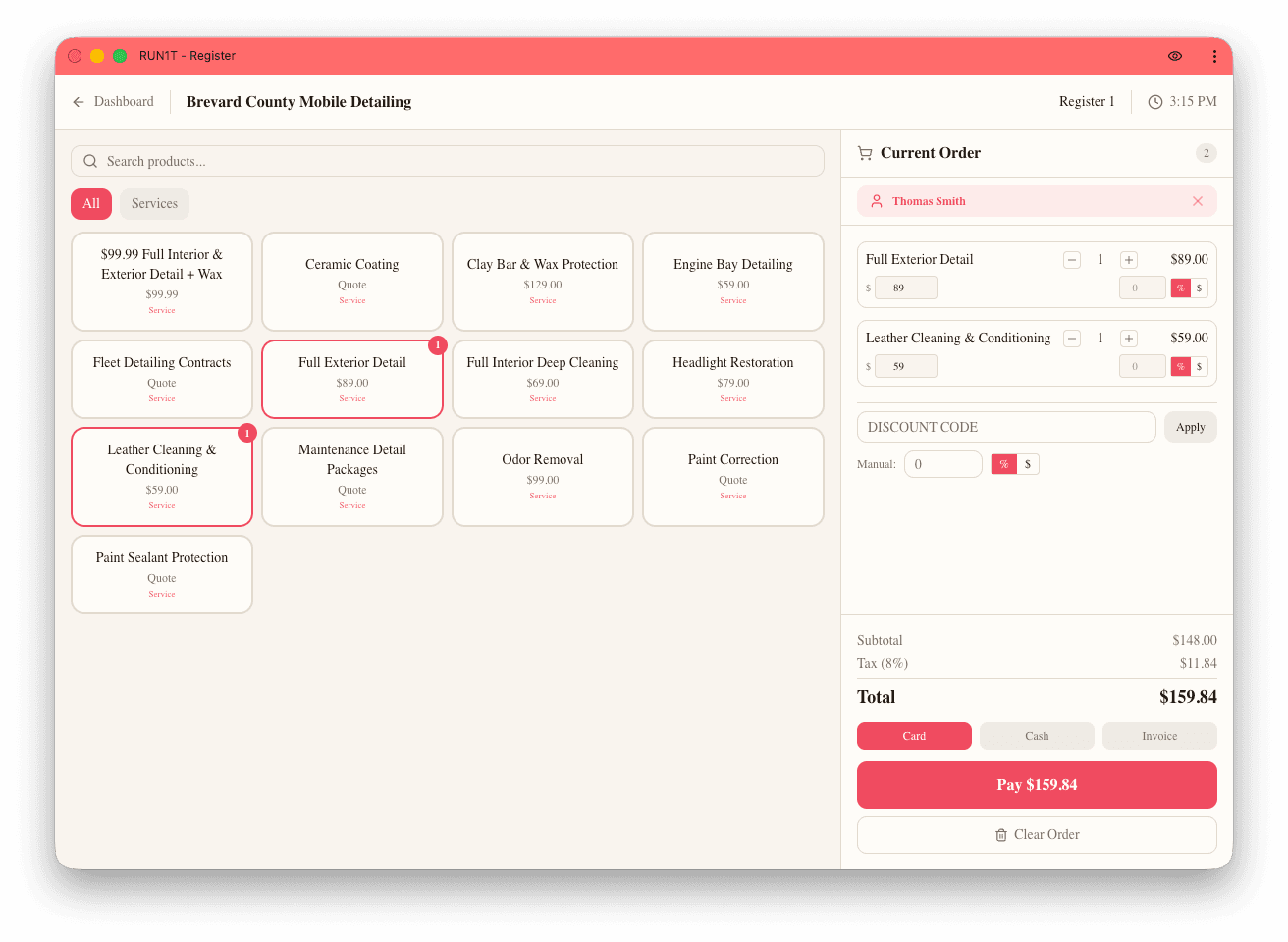Edit Leather Cleaning price field 59

click(906, 366)
